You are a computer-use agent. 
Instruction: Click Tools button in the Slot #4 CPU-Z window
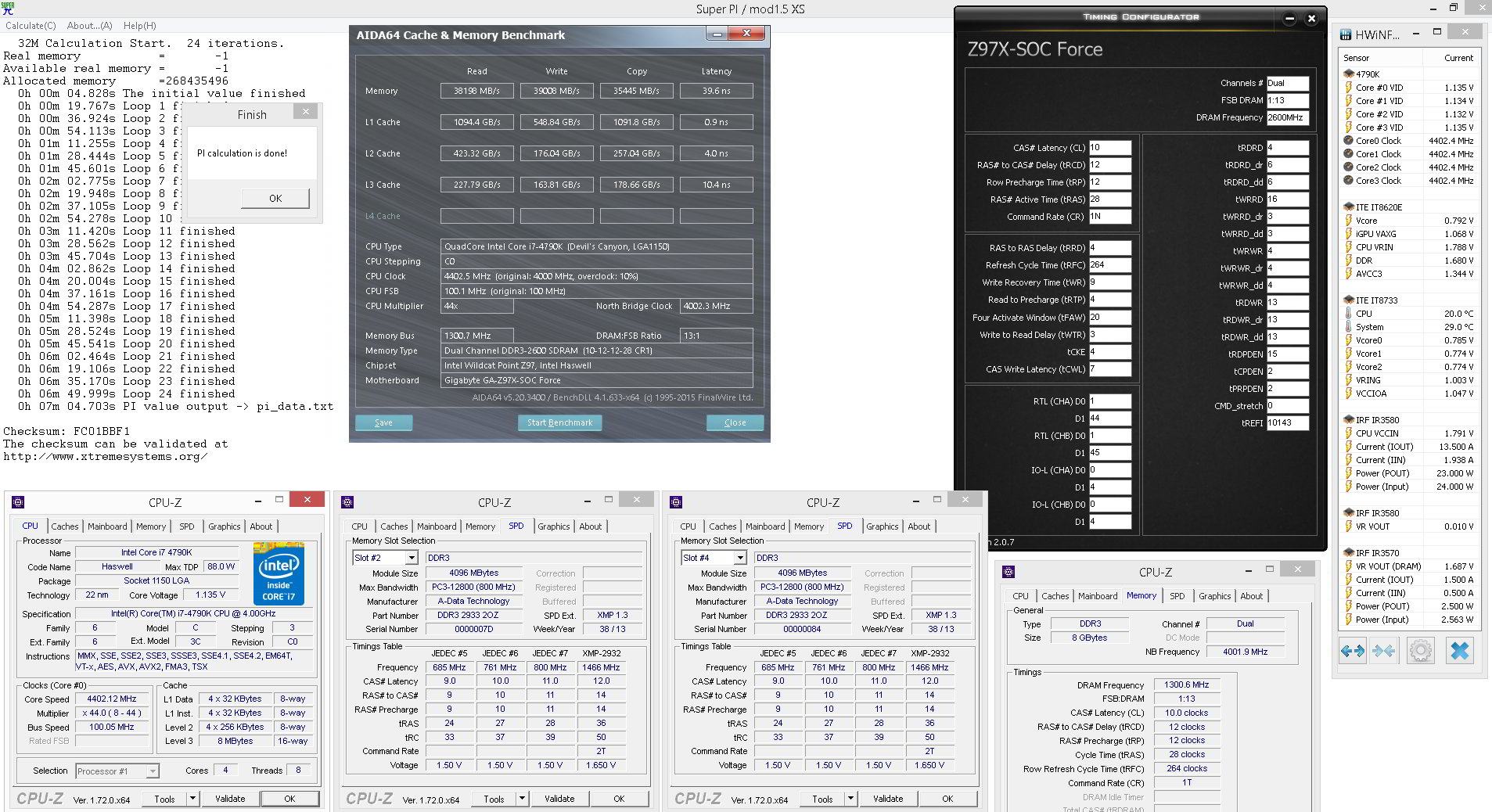[x=822, y=799]
